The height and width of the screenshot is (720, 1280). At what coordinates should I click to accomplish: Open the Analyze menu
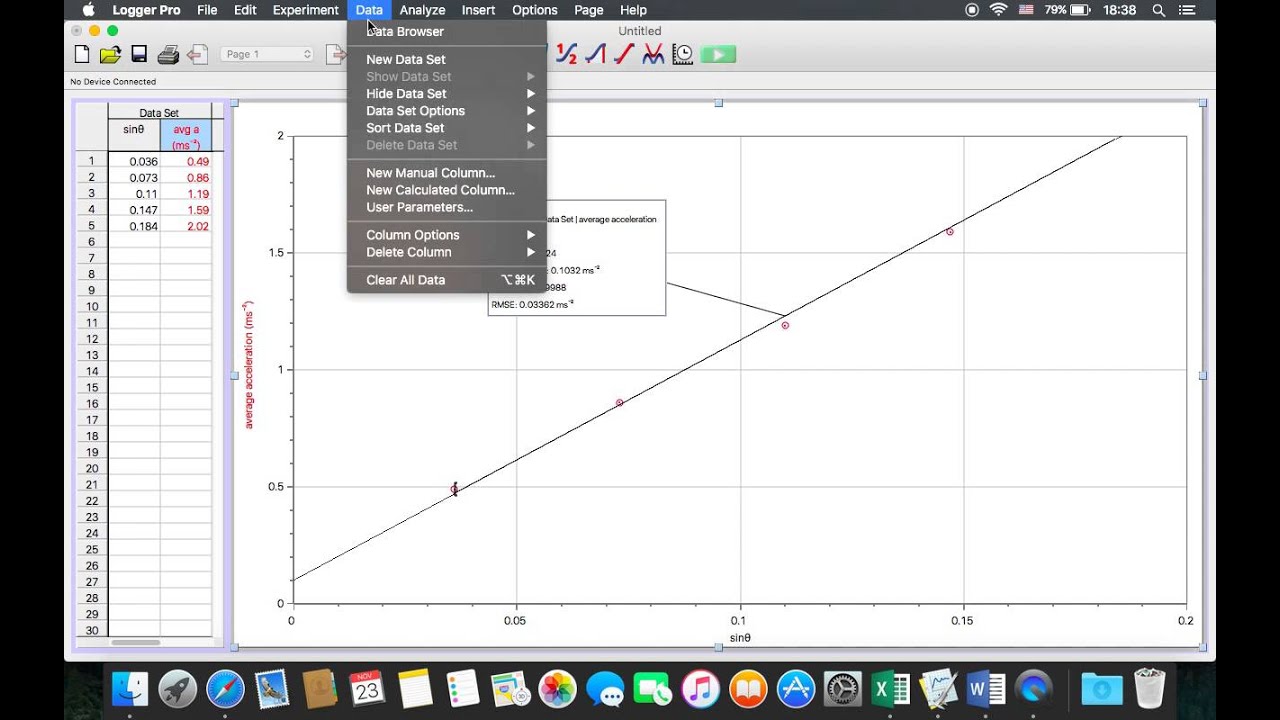422,10
